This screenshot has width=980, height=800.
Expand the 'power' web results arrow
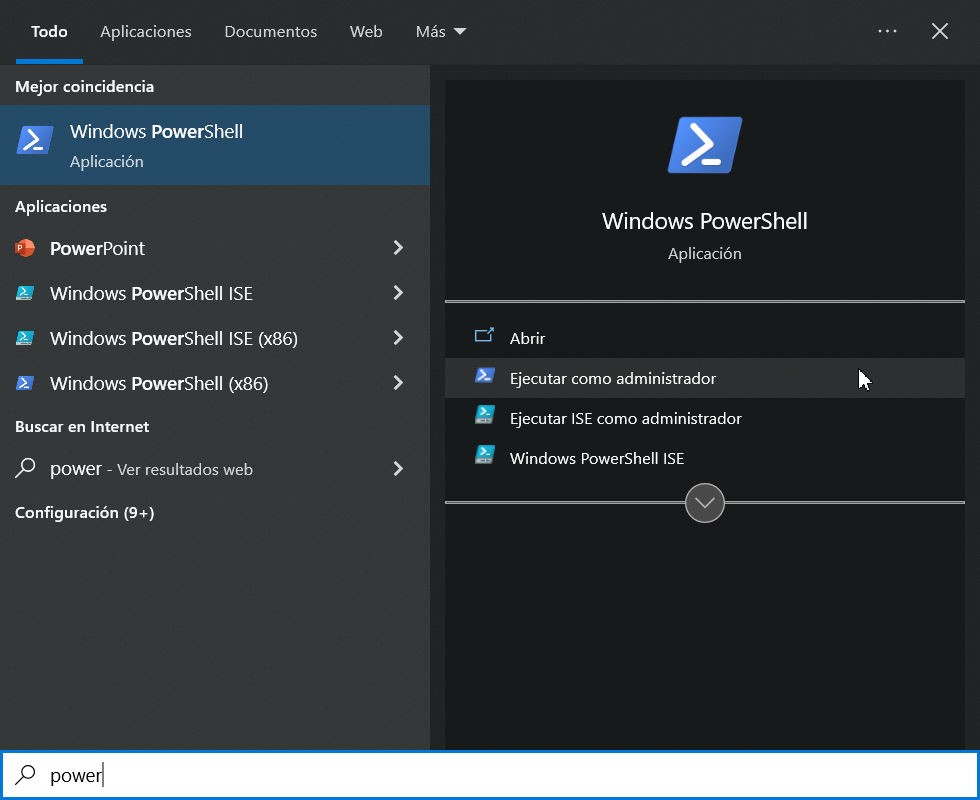[x=398, y=469]
